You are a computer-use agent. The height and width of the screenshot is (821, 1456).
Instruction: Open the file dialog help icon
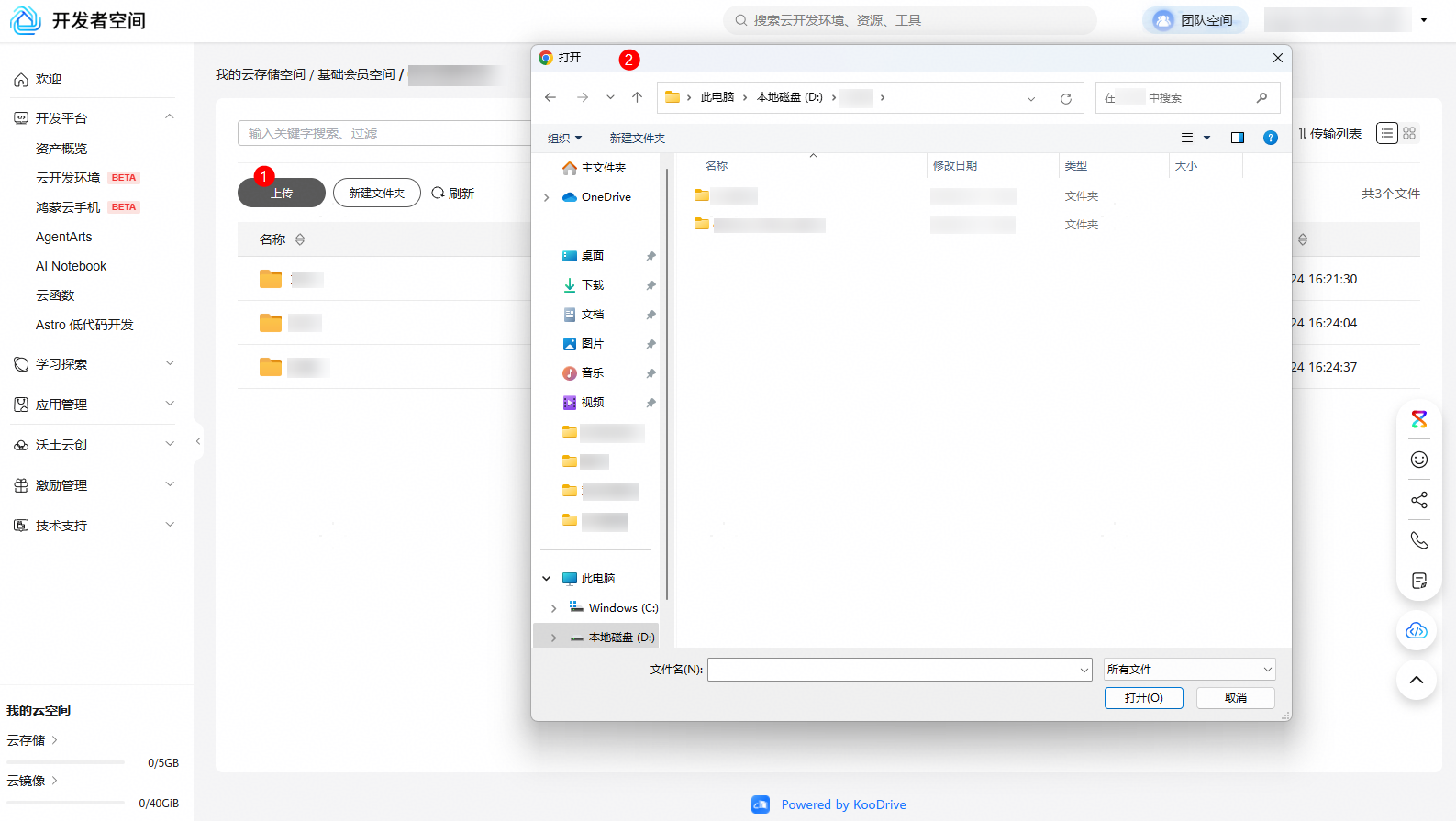coord(1271,138)
